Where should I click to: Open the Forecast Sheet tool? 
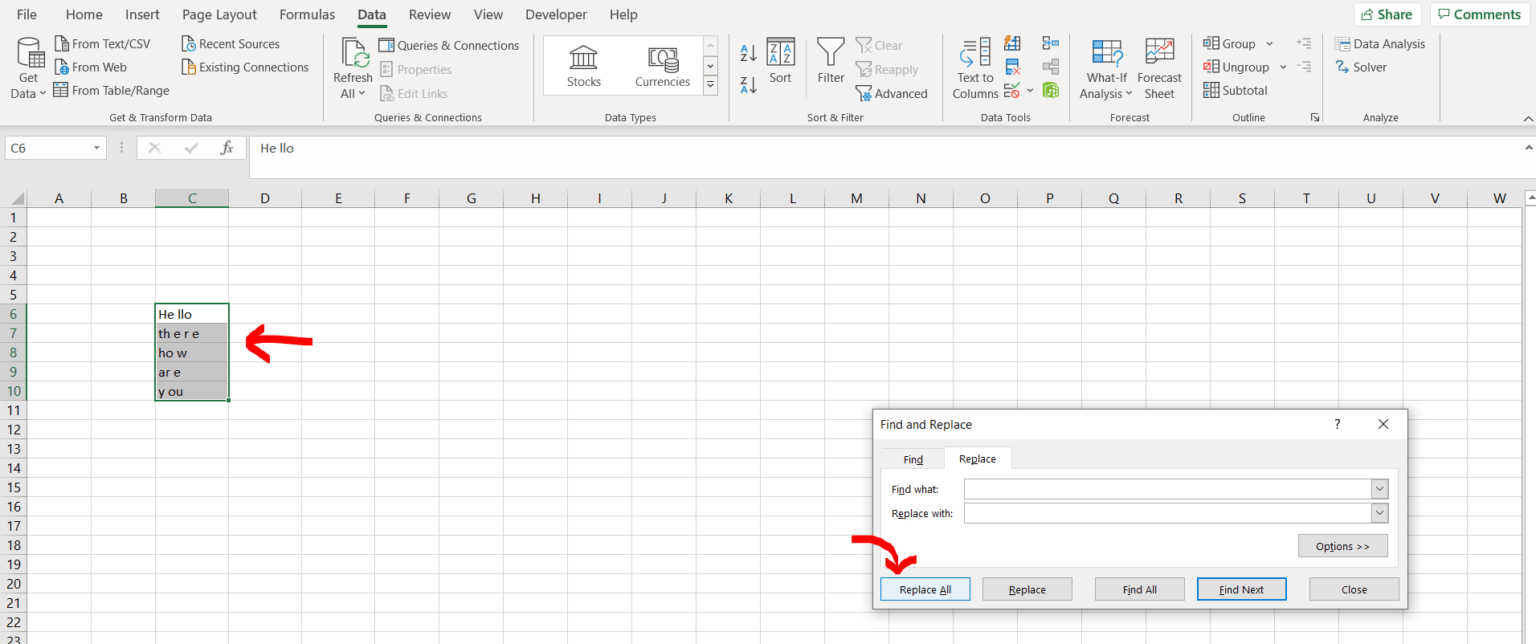click(1159, 67)
